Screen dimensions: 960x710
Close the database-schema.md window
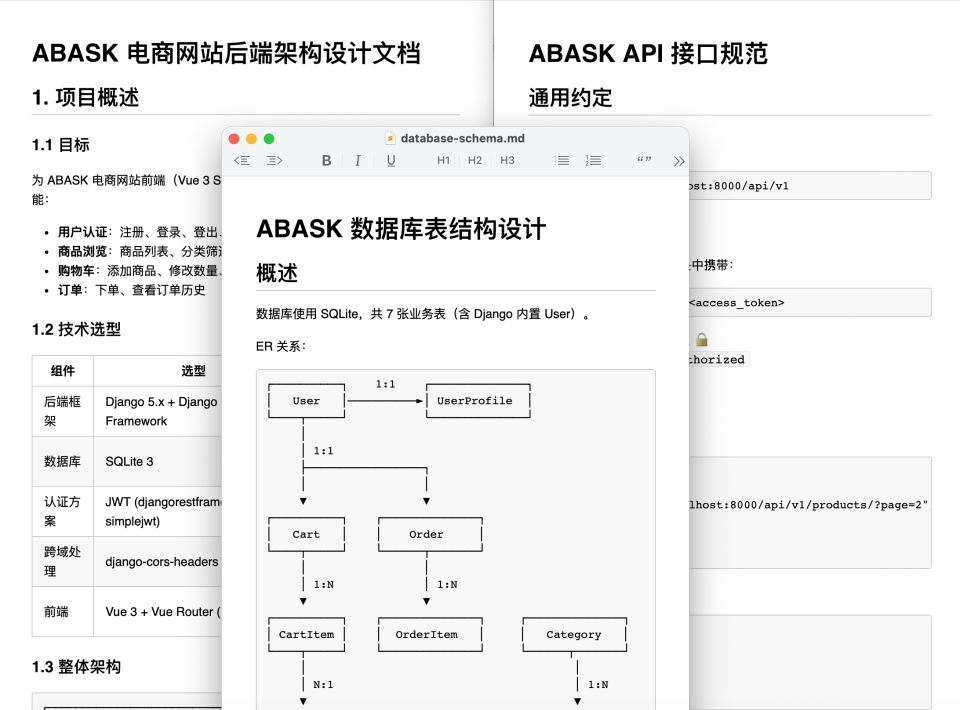234,139
